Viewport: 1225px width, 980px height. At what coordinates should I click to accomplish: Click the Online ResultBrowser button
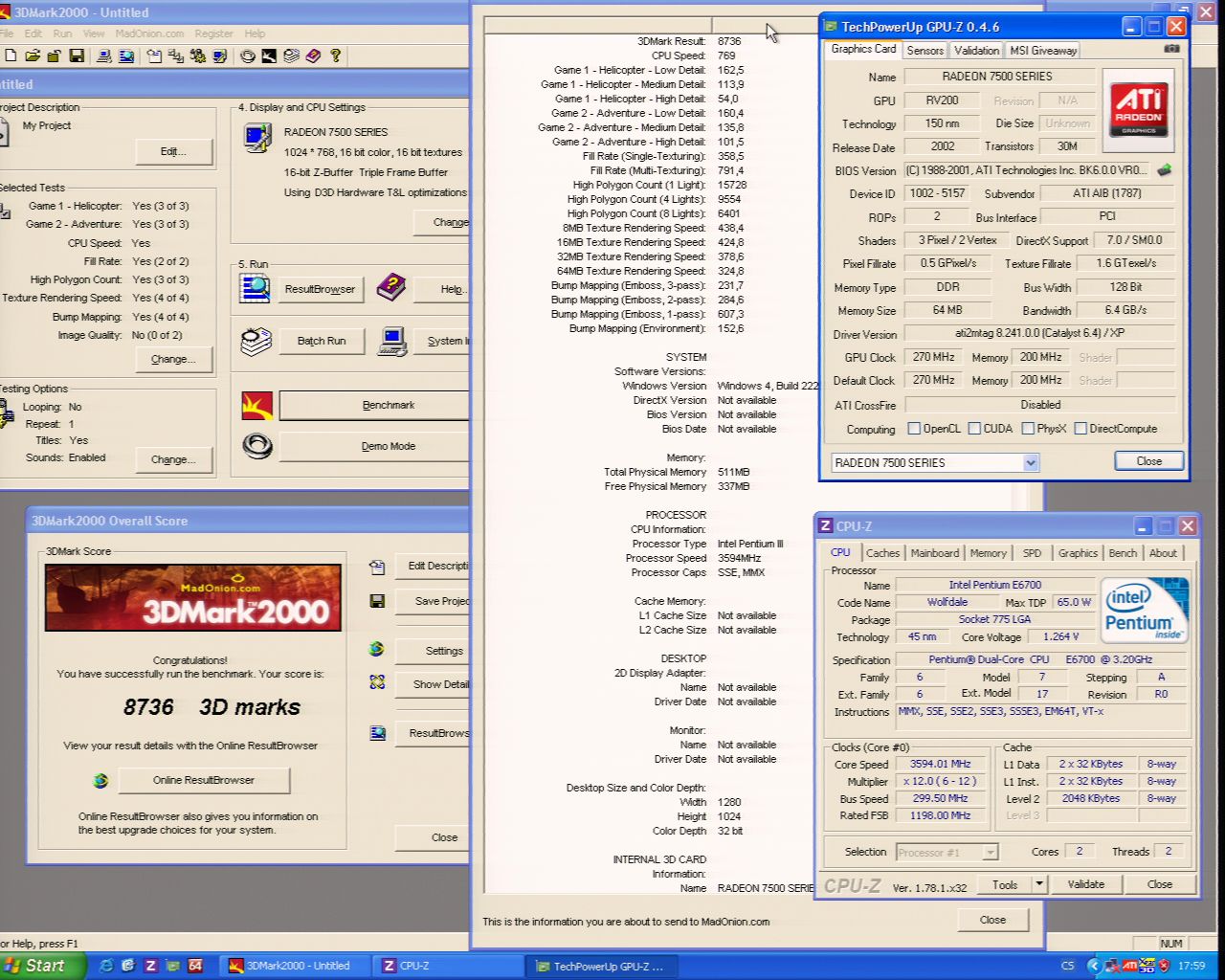click(204, 780)
